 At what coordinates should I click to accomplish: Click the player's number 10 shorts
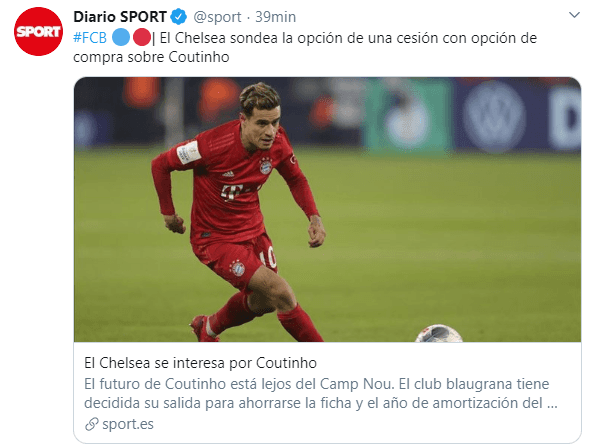(x=268, y=259)
